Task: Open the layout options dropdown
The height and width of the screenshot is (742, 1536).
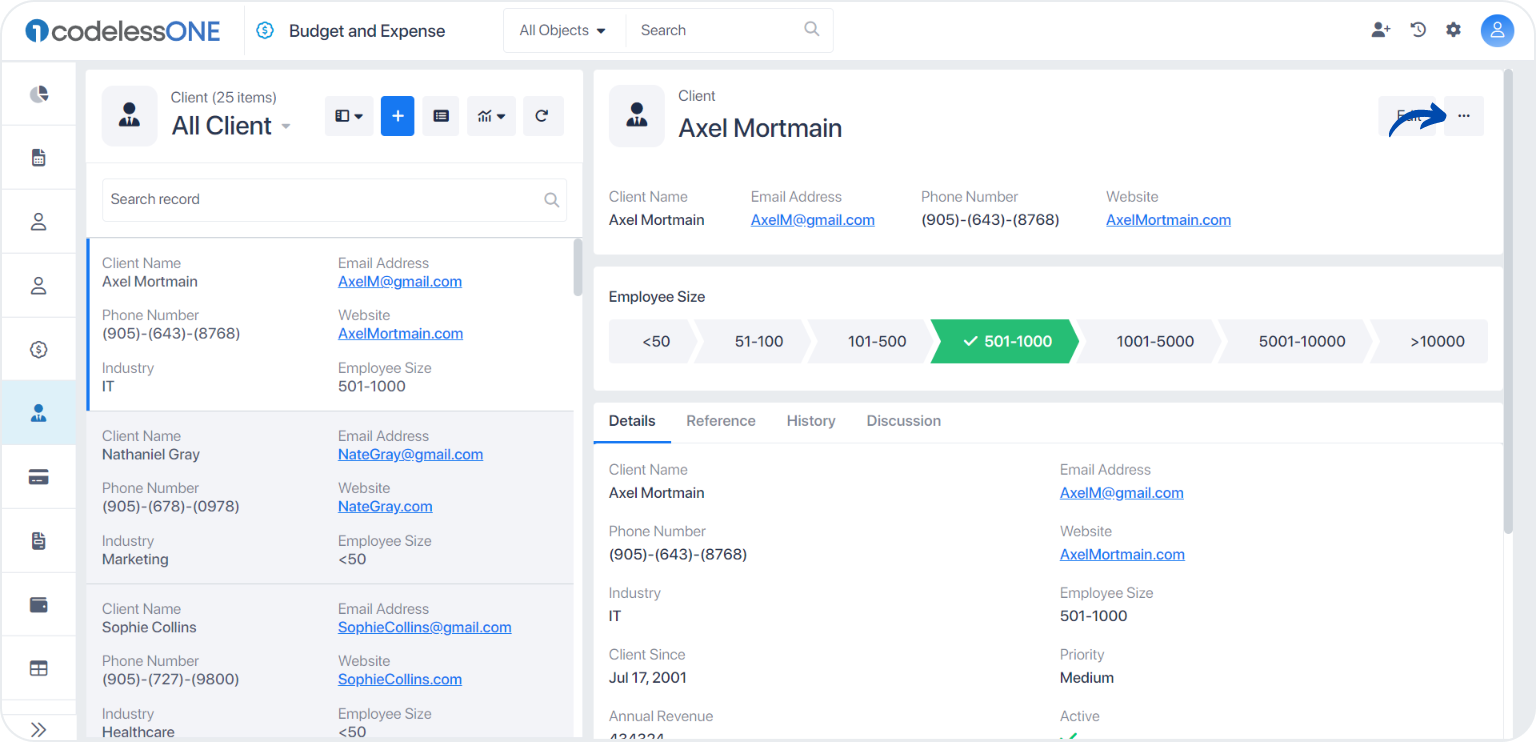Action: coord(349,116)
